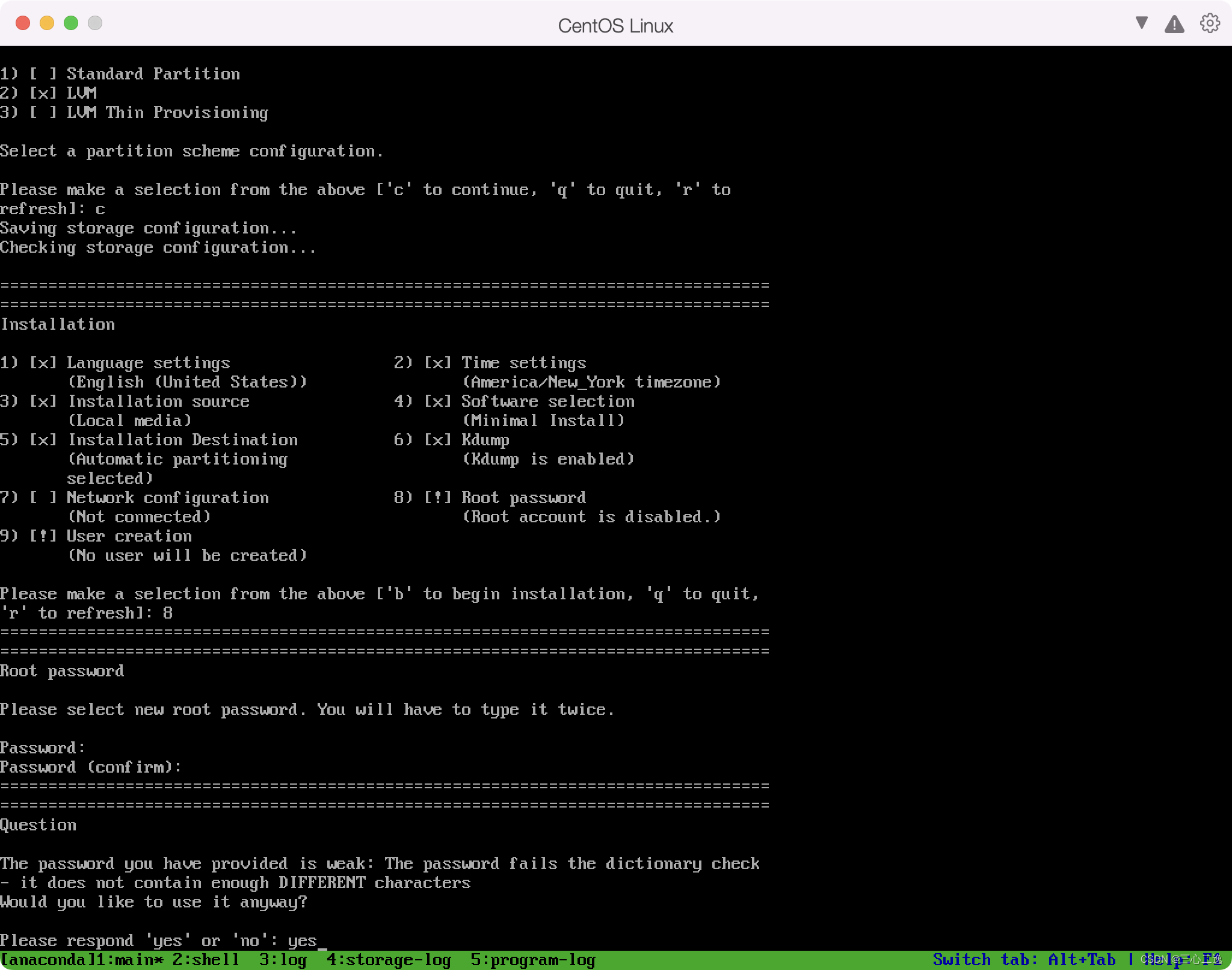This screenshot has width=1232, height=970.
Task: Click the green zoom window button
Action: pyautogui.click(x=71, y=23)
